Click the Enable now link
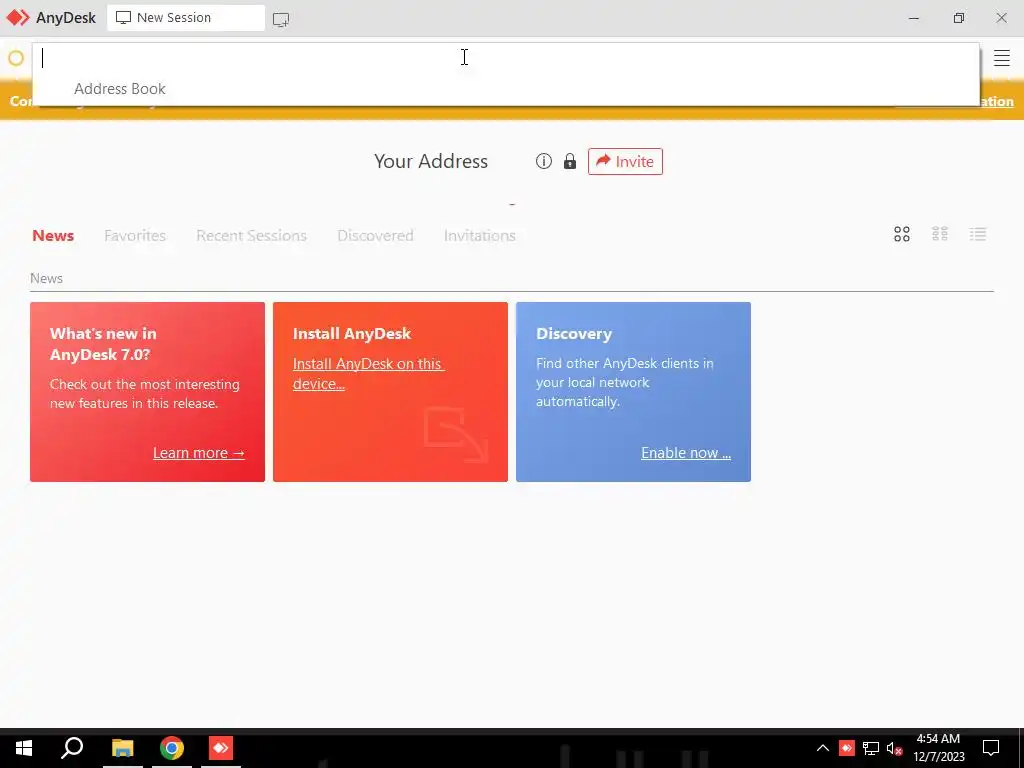This screenshot has height=768, width=1024. (x=686, y=453)
